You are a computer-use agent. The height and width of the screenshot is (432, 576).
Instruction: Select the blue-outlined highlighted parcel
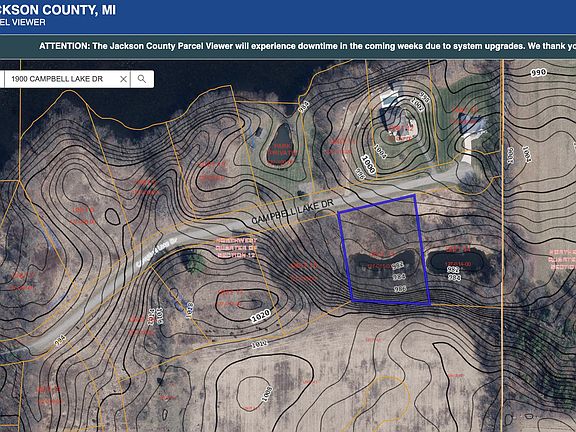pos(384,250)
